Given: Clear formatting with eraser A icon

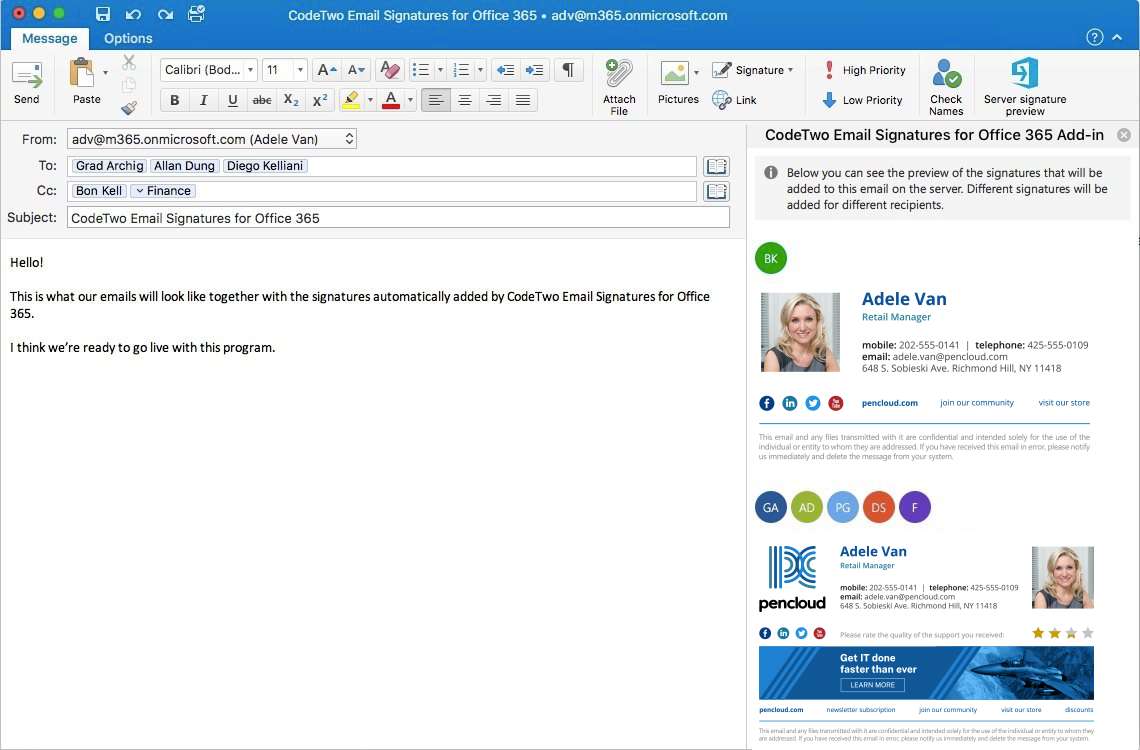Looking at the screenshot, I should (390, 70).
